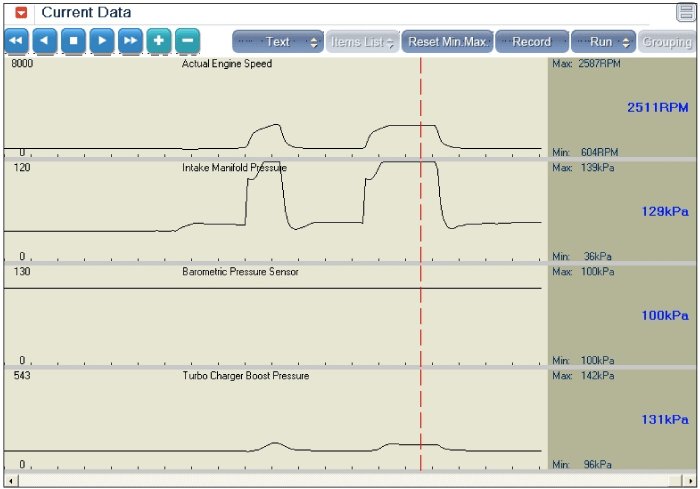Start playback with the play arrow button
This screenshot has width=700, height=489.
click(102, 41)
